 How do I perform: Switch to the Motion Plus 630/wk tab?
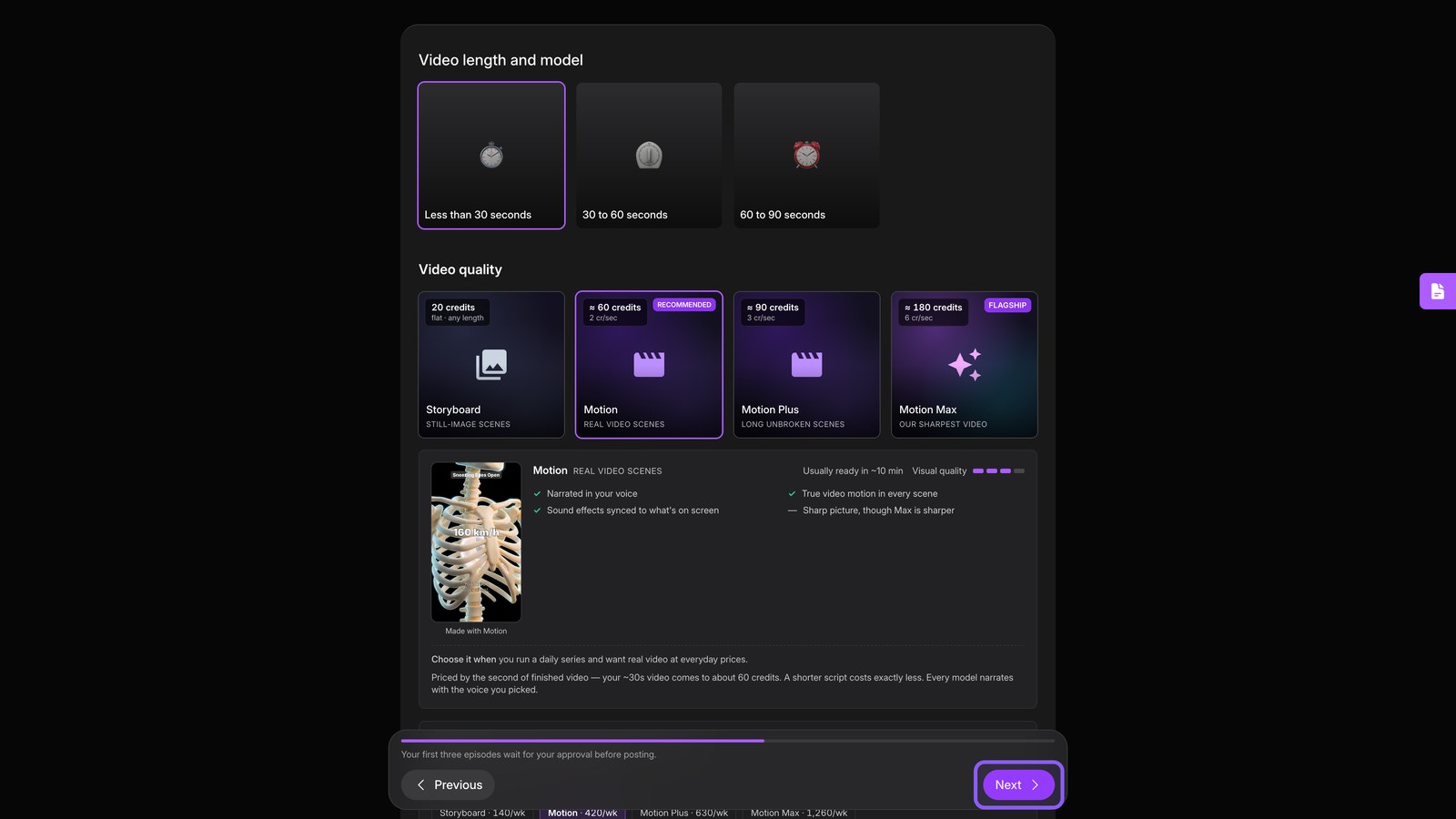[x=683, y=813]
